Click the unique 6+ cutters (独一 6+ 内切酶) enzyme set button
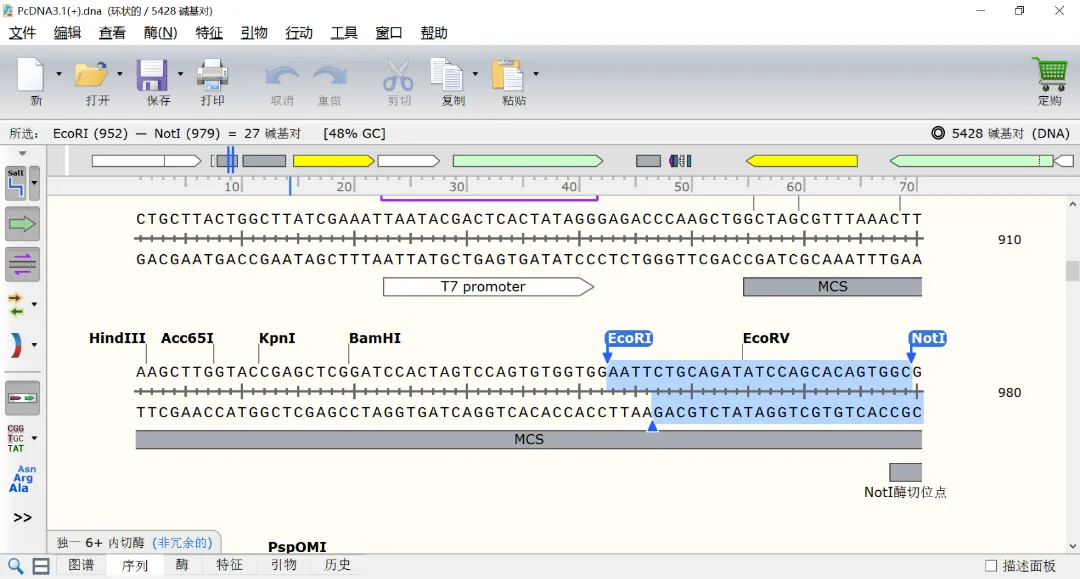Image resolution: width=1080 pixels, height=579 pixels. (x=134, y=543)
